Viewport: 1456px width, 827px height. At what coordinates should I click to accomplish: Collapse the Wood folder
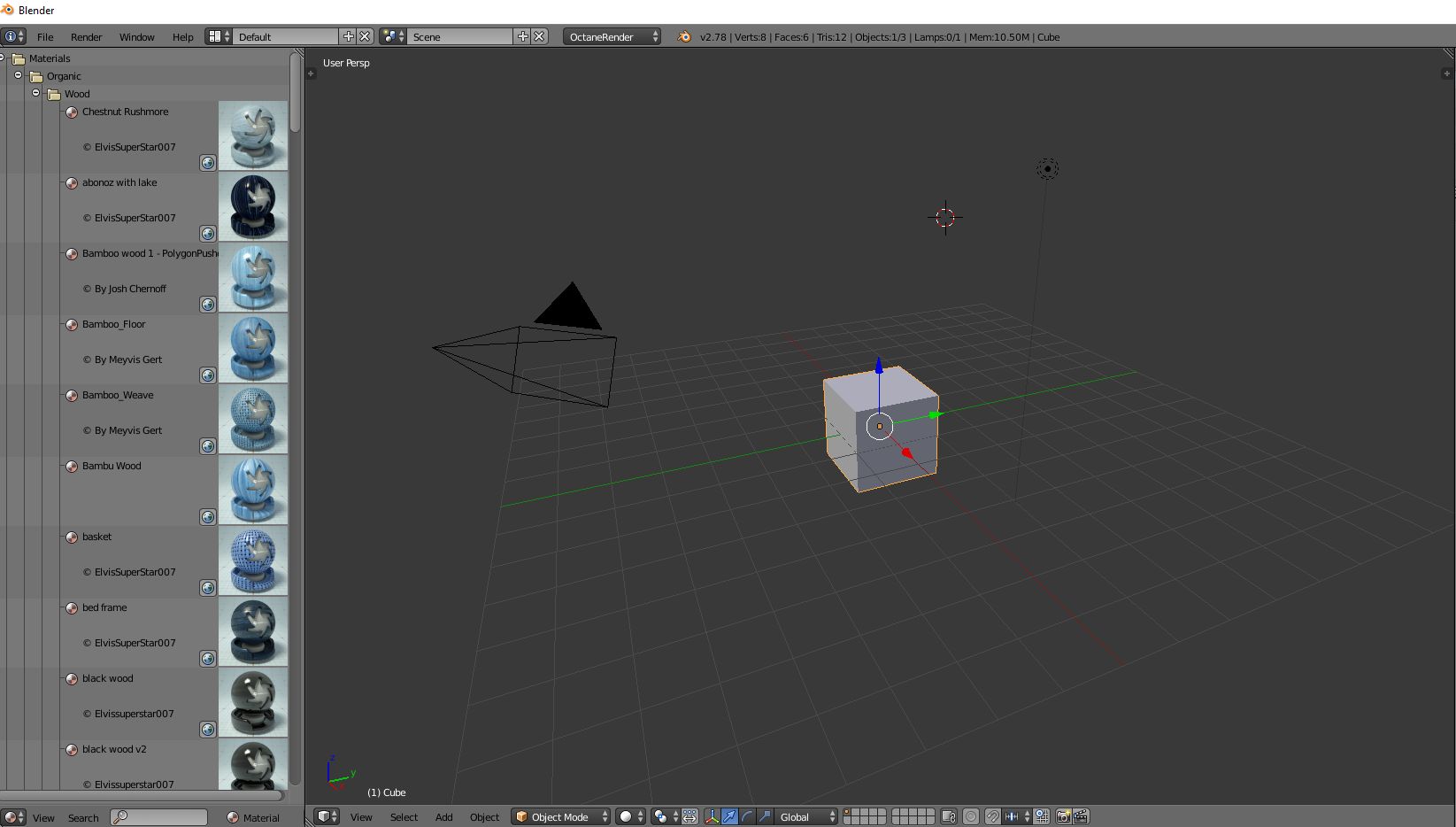[36, 93]
